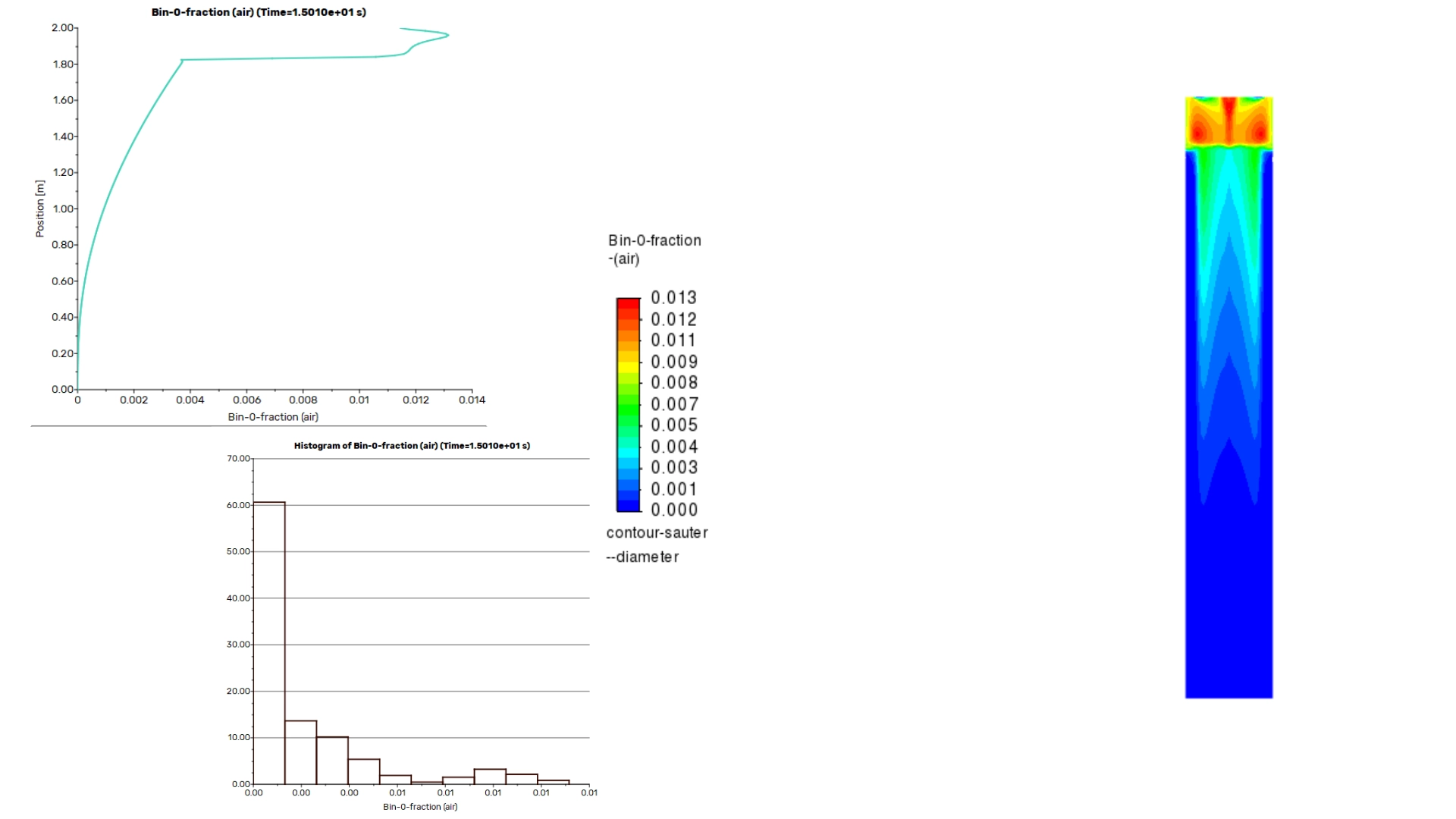
Task: Click the red swatch atop the colorbar
Action: [628, 305]
